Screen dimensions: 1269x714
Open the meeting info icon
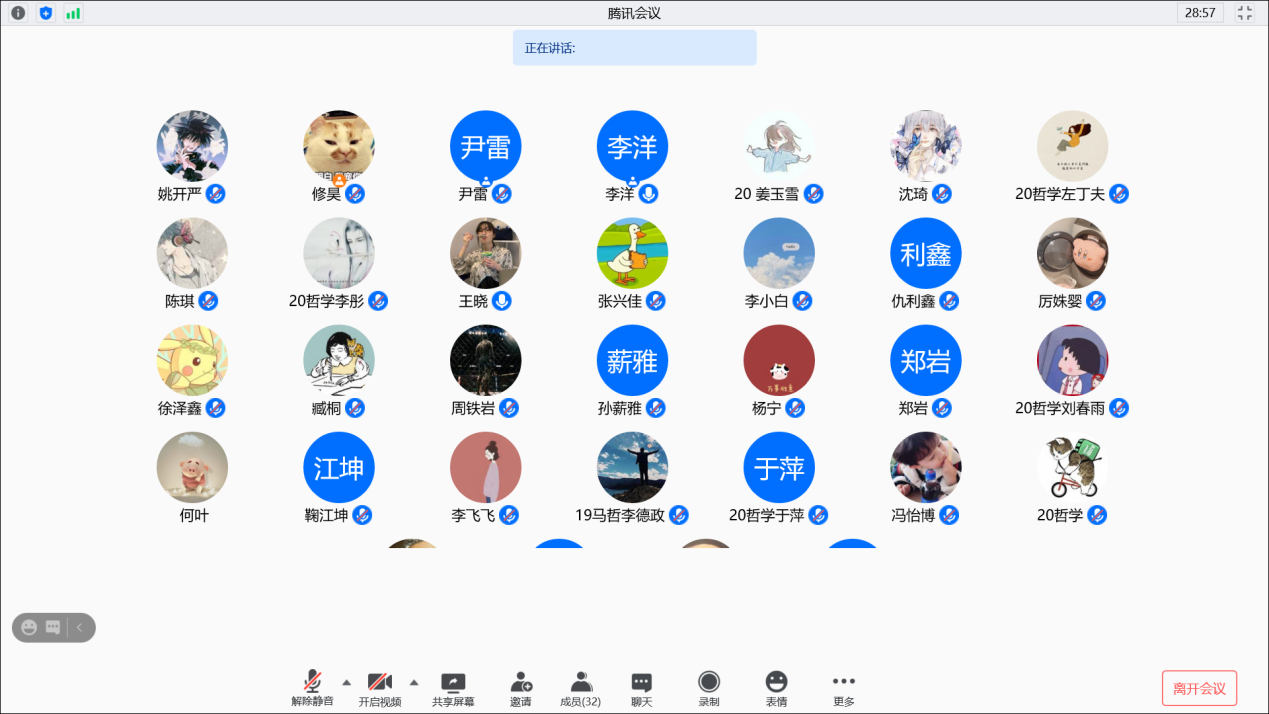click(x=18, y=13)
